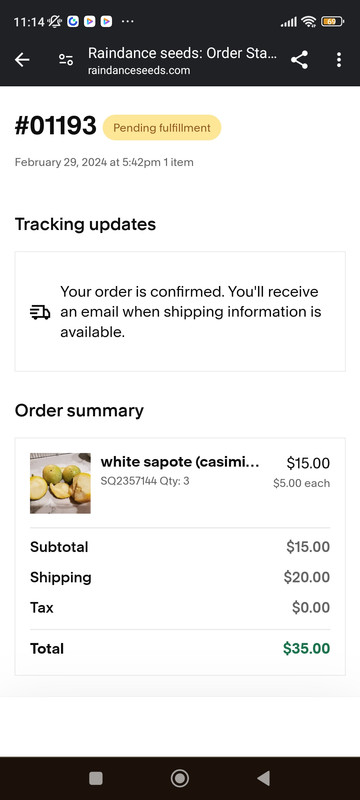Tap the cellular signal strength icon
Screen dimensions: 360x800
point(289,22)
